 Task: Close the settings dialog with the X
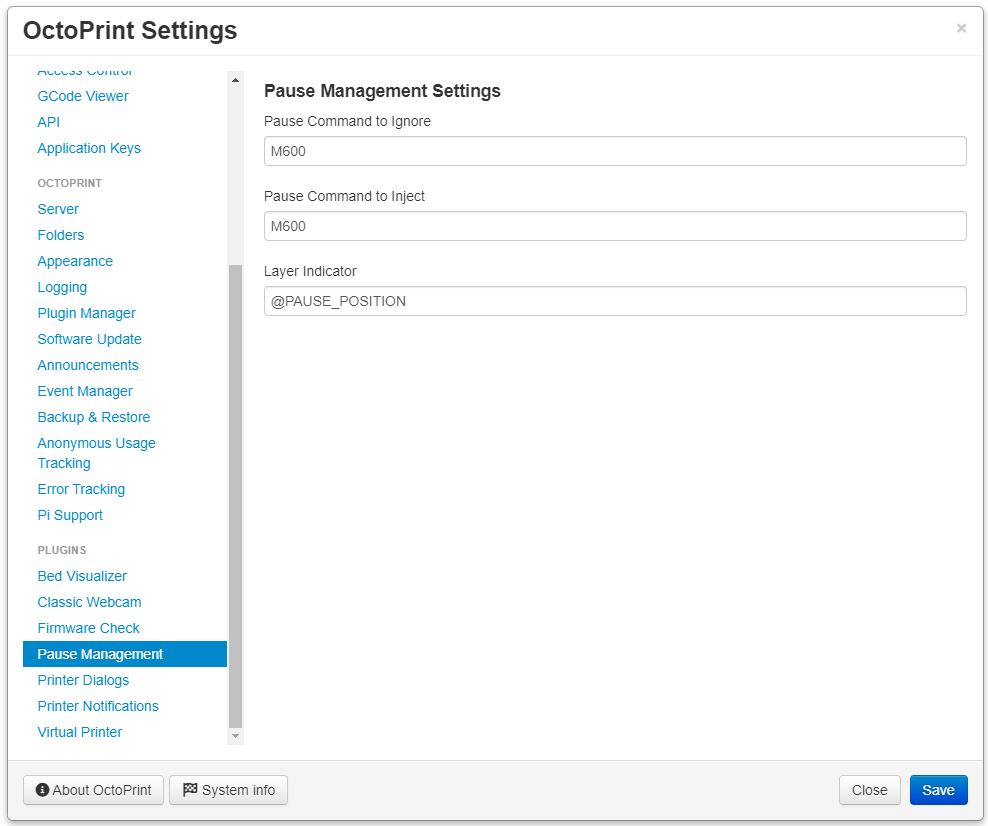961,28
